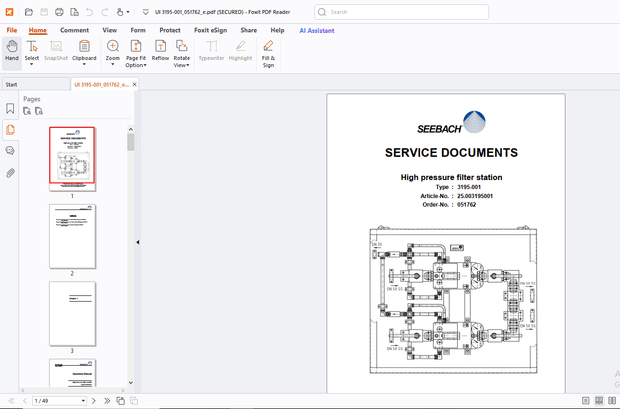This screenshot has width=620, height=409.
Task: Open the page number dropdown
Action: coord(81,400)
